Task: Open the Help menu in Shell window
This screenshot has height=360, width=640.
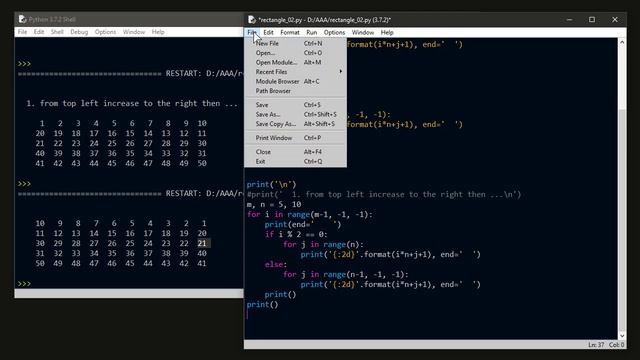Action: tap(158, 32)
